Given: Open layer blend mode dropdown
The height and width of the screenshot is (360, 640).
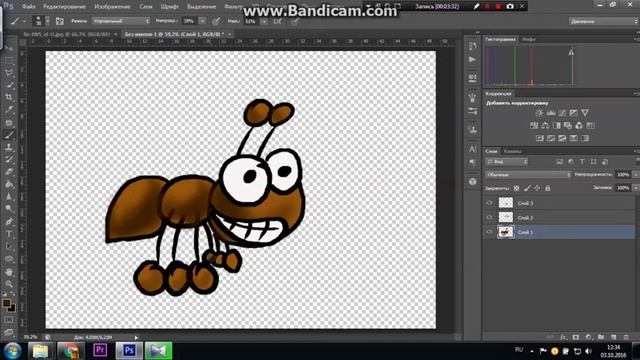Looking at the screenshot, I should [528, 175].
